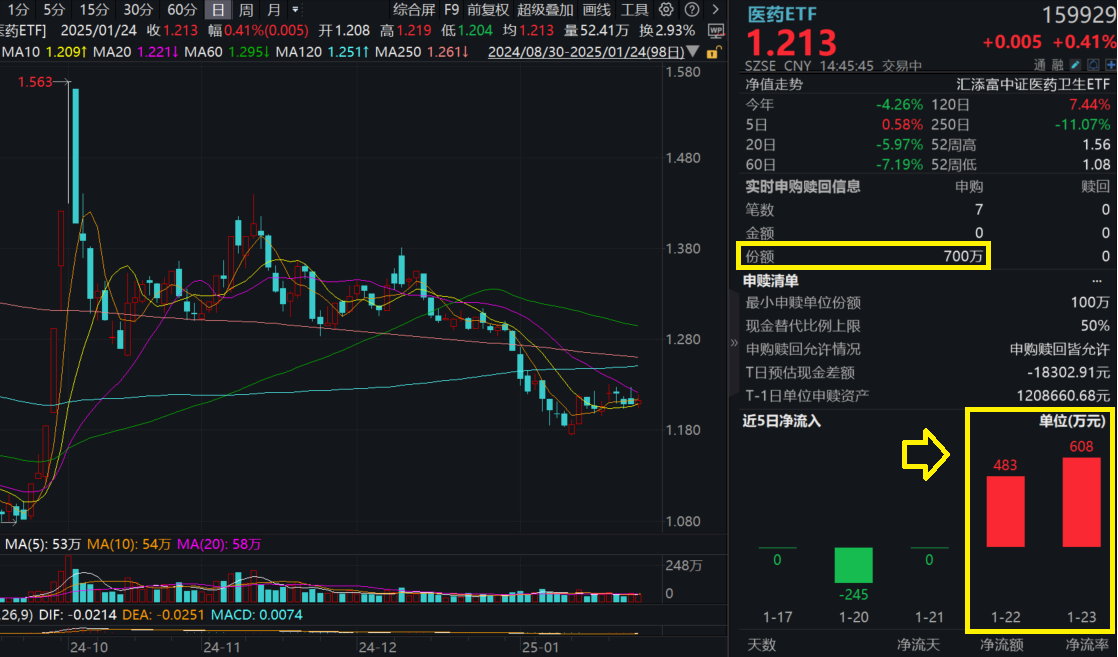Click the WP icon beside turnover
Viewport: 1118px width, 657px height.
716,31
